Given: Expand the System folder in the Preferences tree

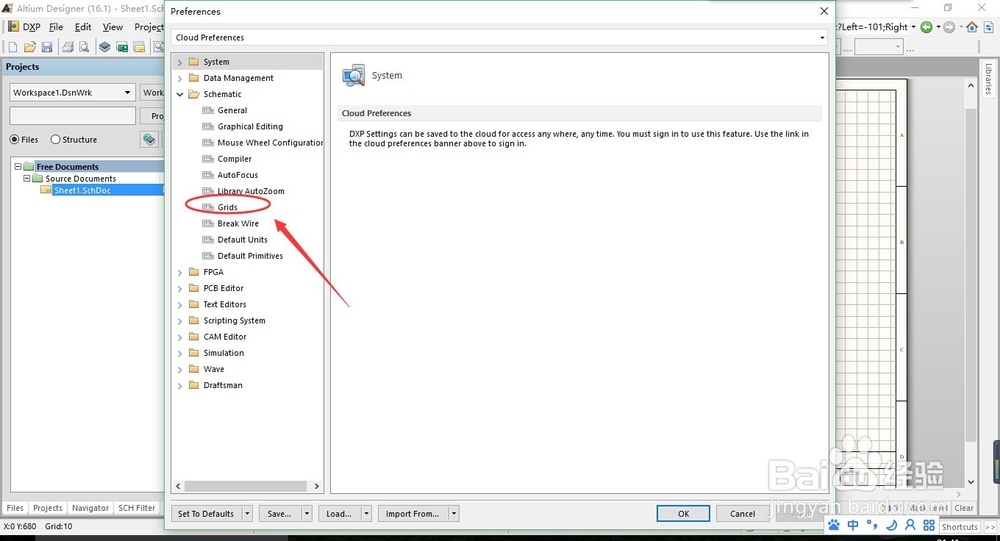Looking at the screenshot, I should (x=180, y=62).
